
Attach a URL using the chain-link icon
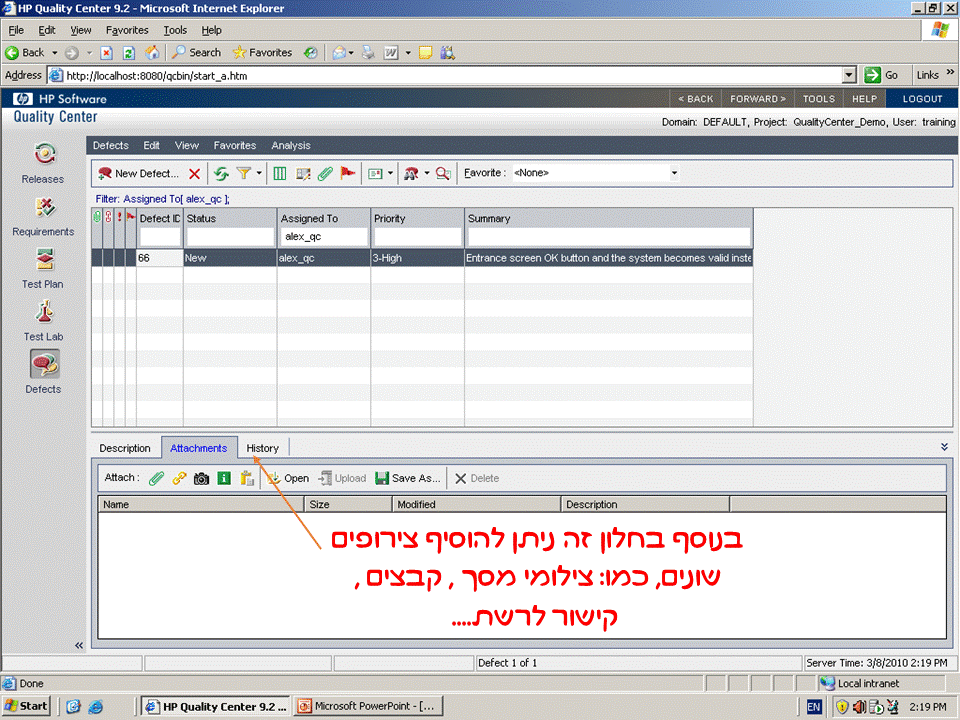(179, 478)
